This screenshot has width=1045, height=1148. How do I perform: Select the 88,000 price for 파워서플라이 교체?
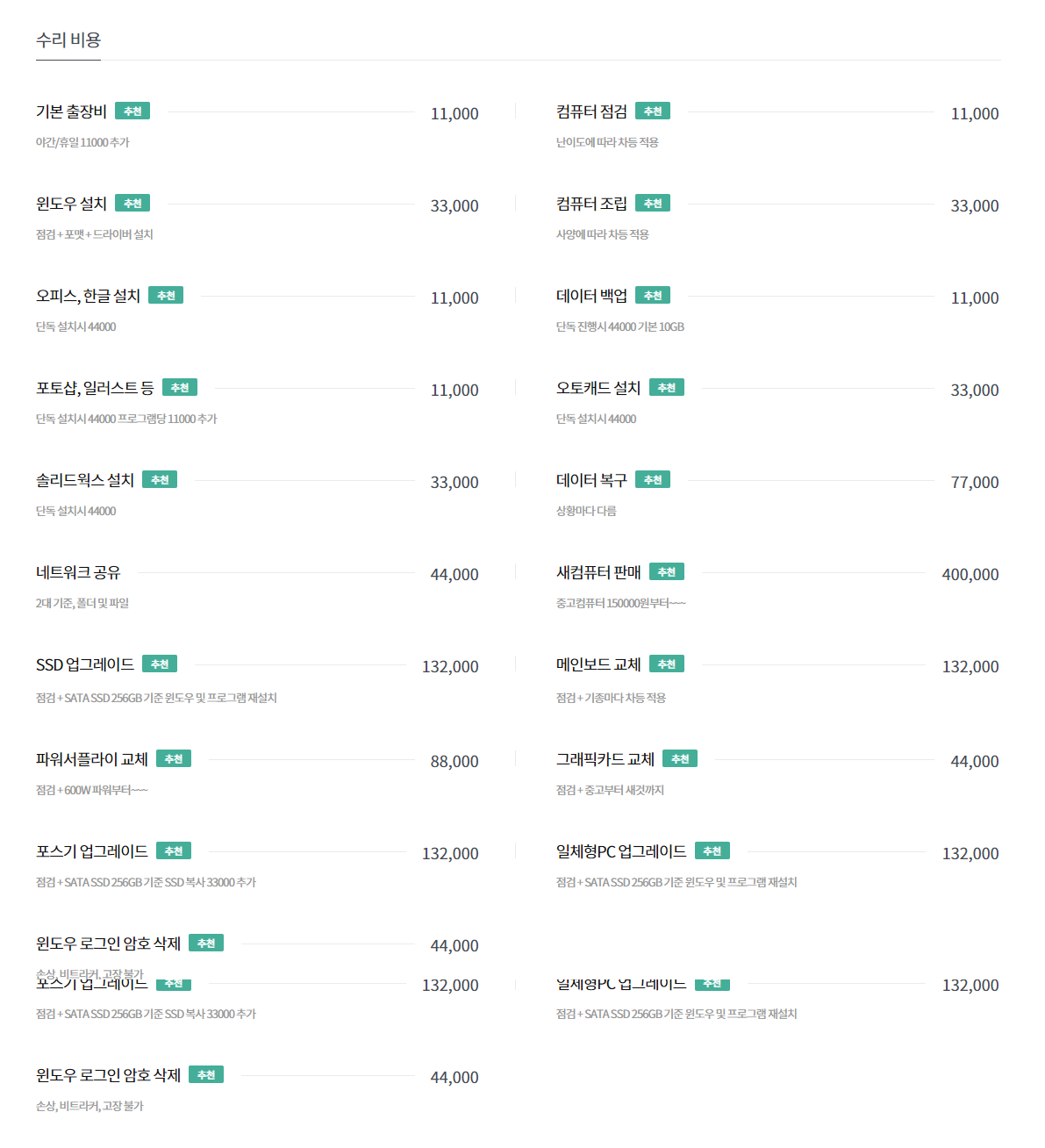[455, 762]
